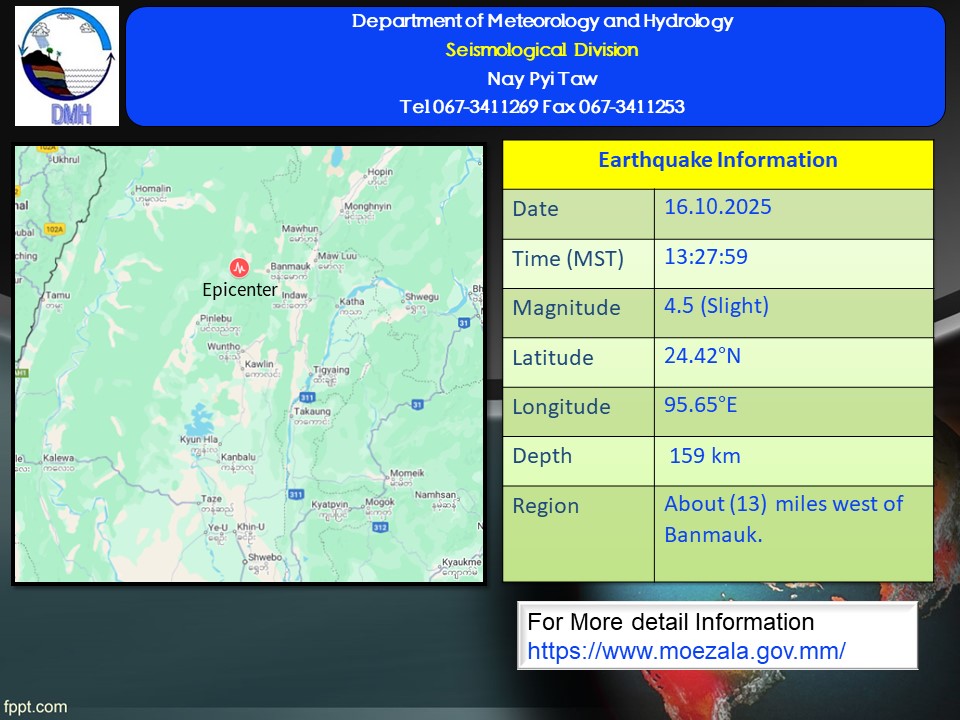Click the Seismological Division yellow heading
Image resolution: width=960 pixels, height=720 pixels.
[542, 50]
